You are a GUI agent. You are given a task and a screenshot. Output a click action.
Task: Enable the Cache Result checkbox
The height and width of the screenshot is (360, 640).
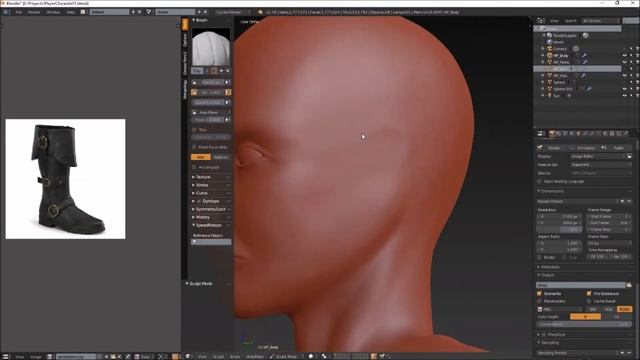tap(589, 301)
